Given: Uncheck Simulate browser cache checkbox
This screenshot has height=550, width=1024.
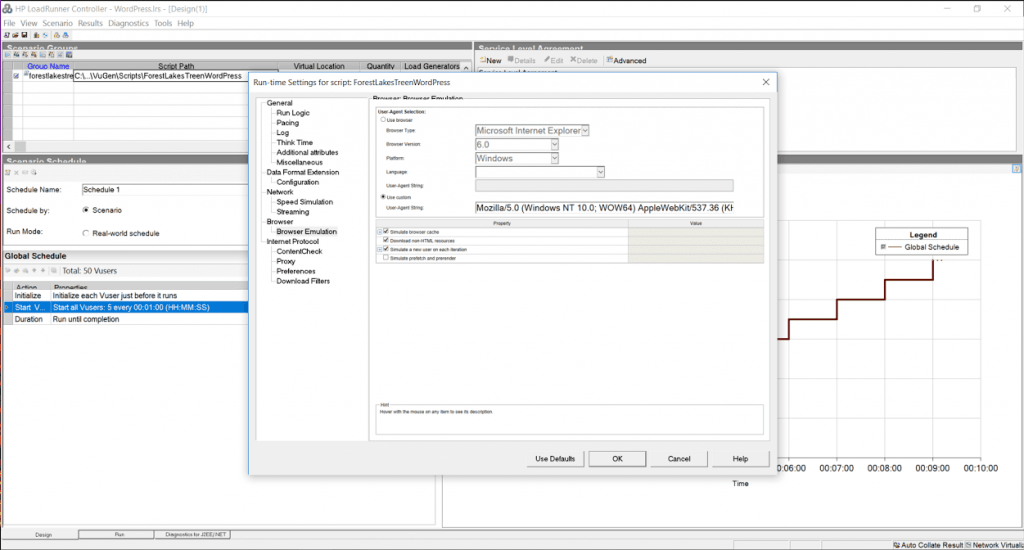Looking at the screenshot, I should (386, 231).
